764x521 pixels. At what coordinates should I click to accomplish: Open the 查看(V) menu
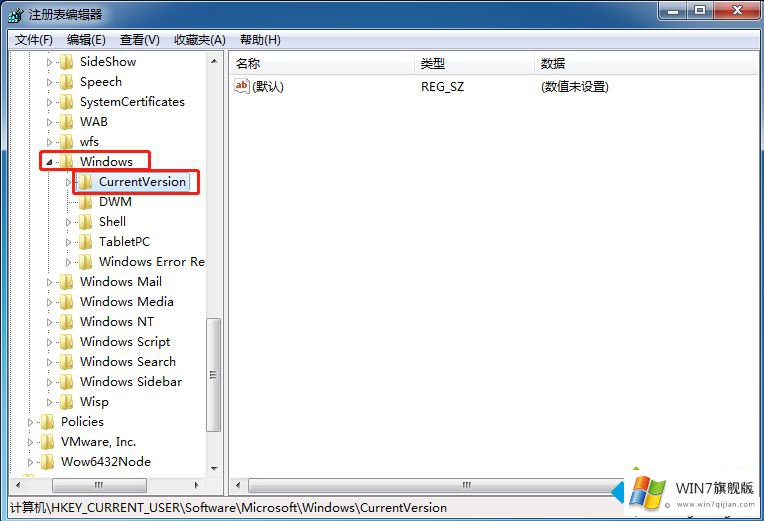(x=140, y=40)
